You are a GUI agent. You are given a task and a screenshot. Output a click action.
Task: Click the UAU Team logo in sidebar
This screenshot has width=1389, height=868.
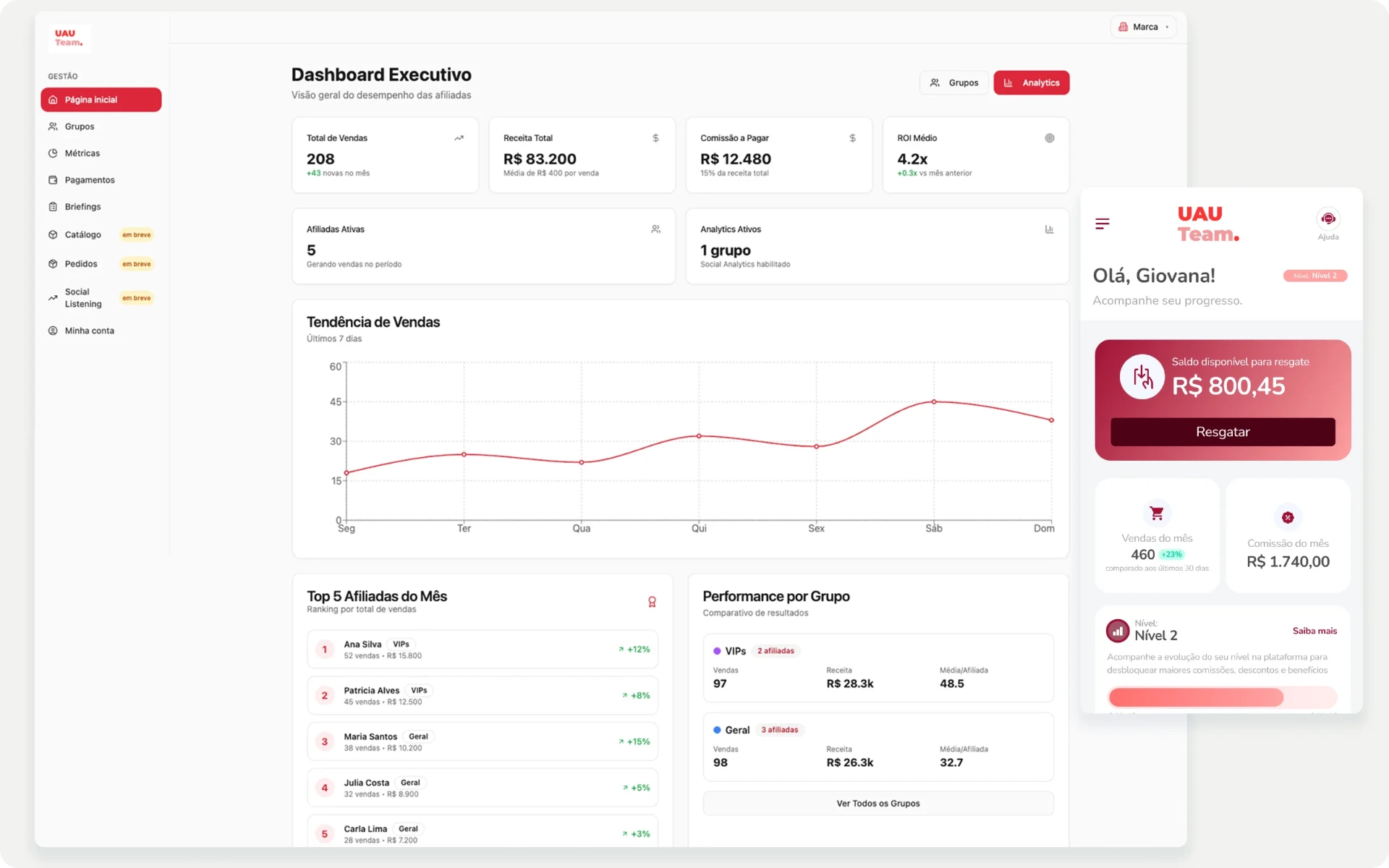click(69, 38)
